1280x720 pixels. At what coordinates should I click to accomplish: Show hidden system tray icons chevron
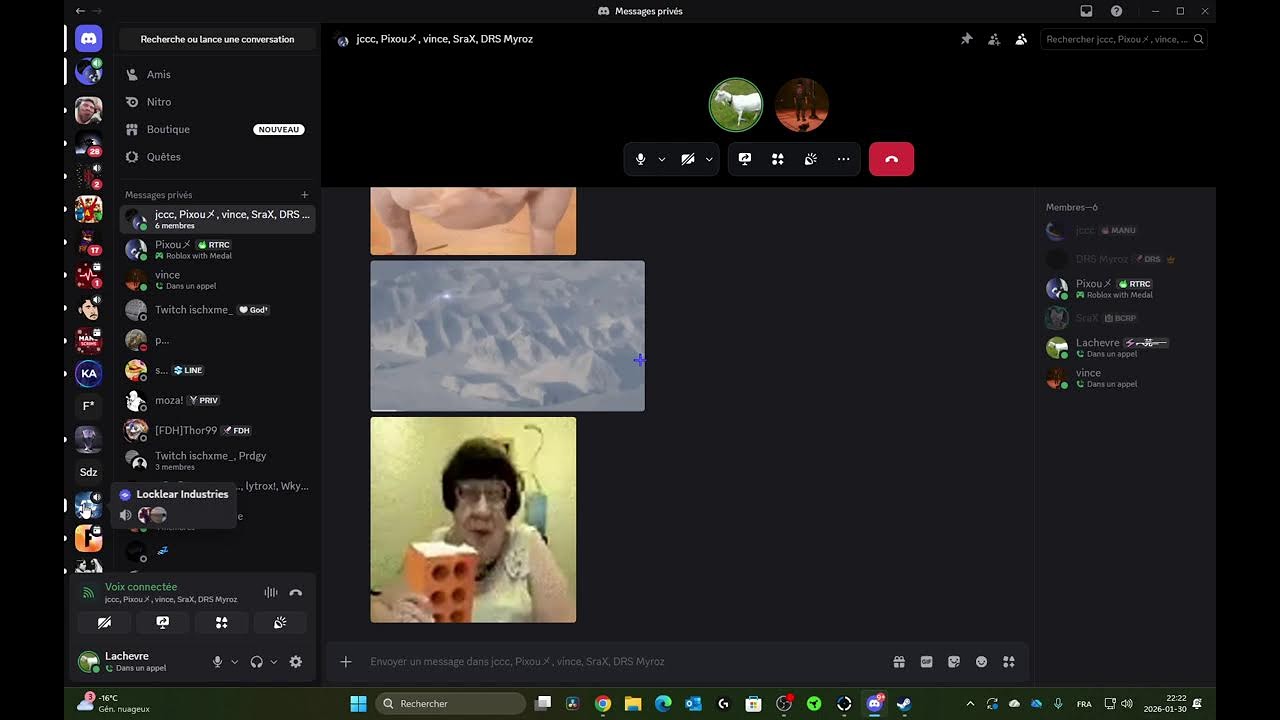pyautogui.click(x=969, y=703)
